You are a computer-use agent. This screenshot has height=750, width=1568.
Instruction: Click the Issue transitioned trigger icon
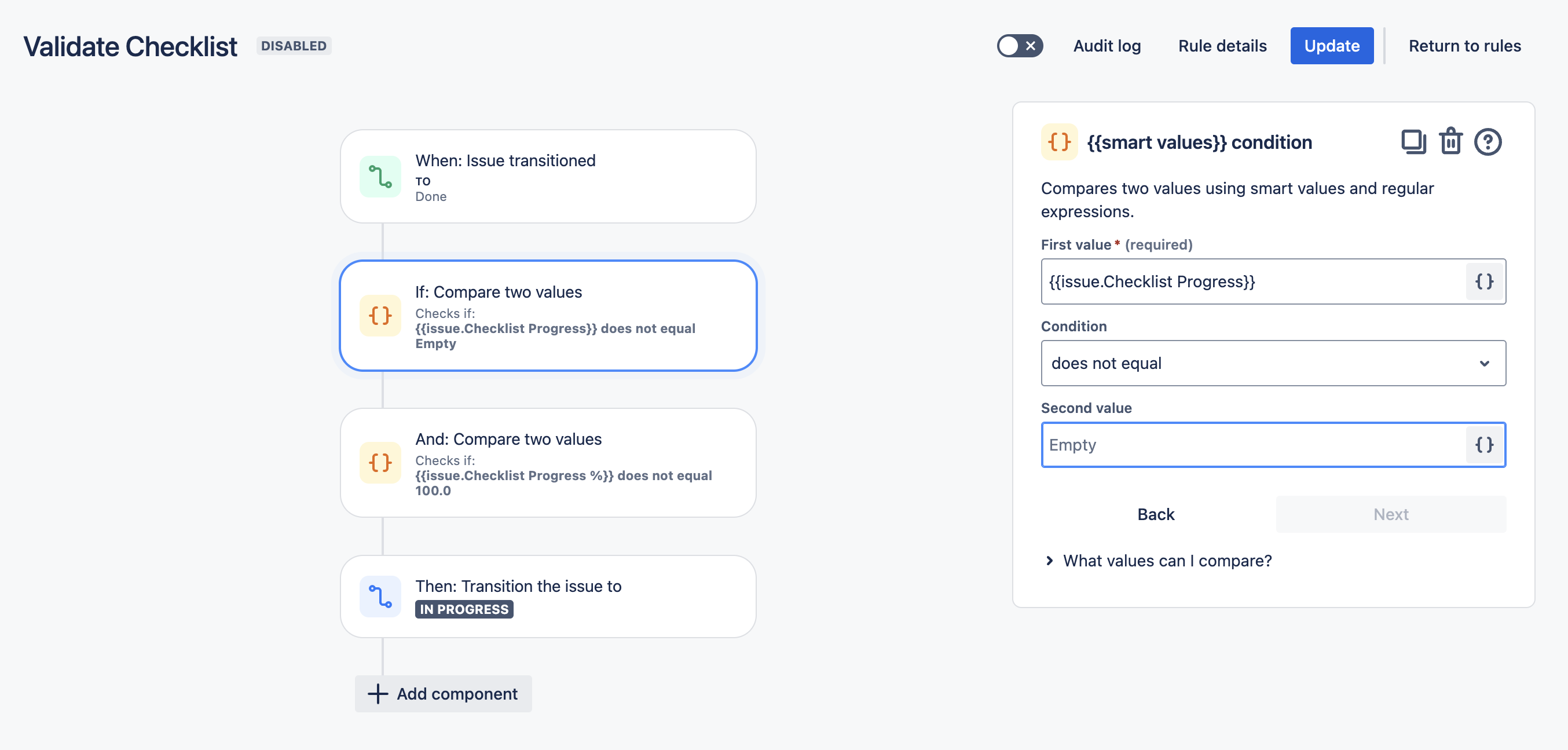click(380, 177)
